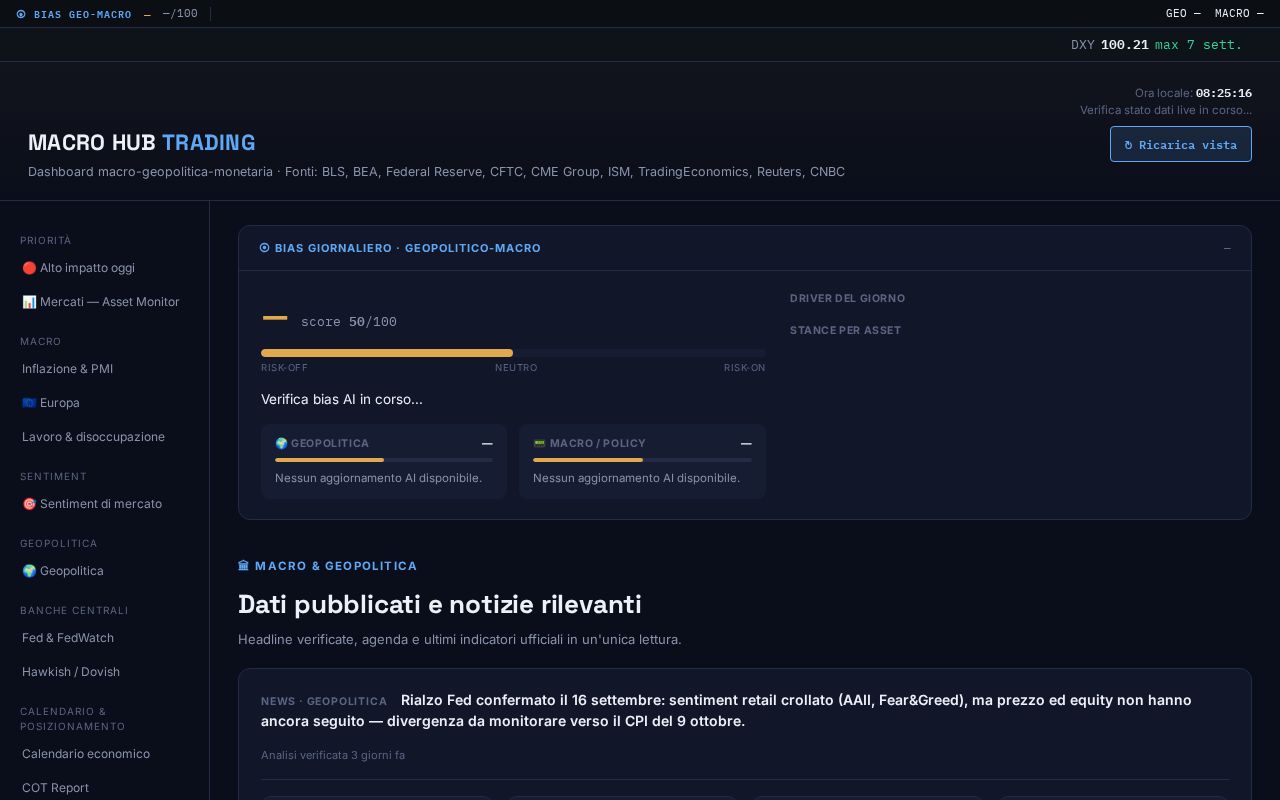Image resolution: width=1280 pixels, height=800 pixels.
Task: Open Alto impatto oggi section
Action: [x=104, y=268]
